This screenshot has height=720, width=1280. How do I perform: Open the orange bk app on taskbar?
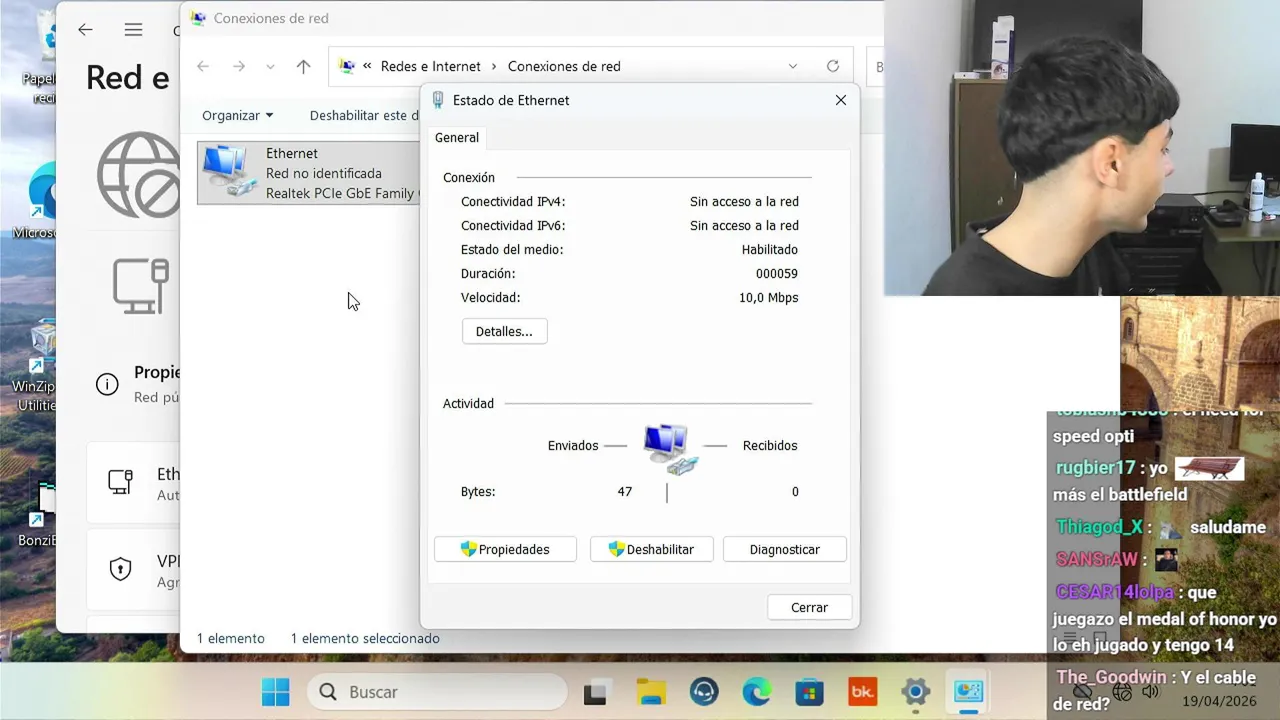tap(862, 692)
